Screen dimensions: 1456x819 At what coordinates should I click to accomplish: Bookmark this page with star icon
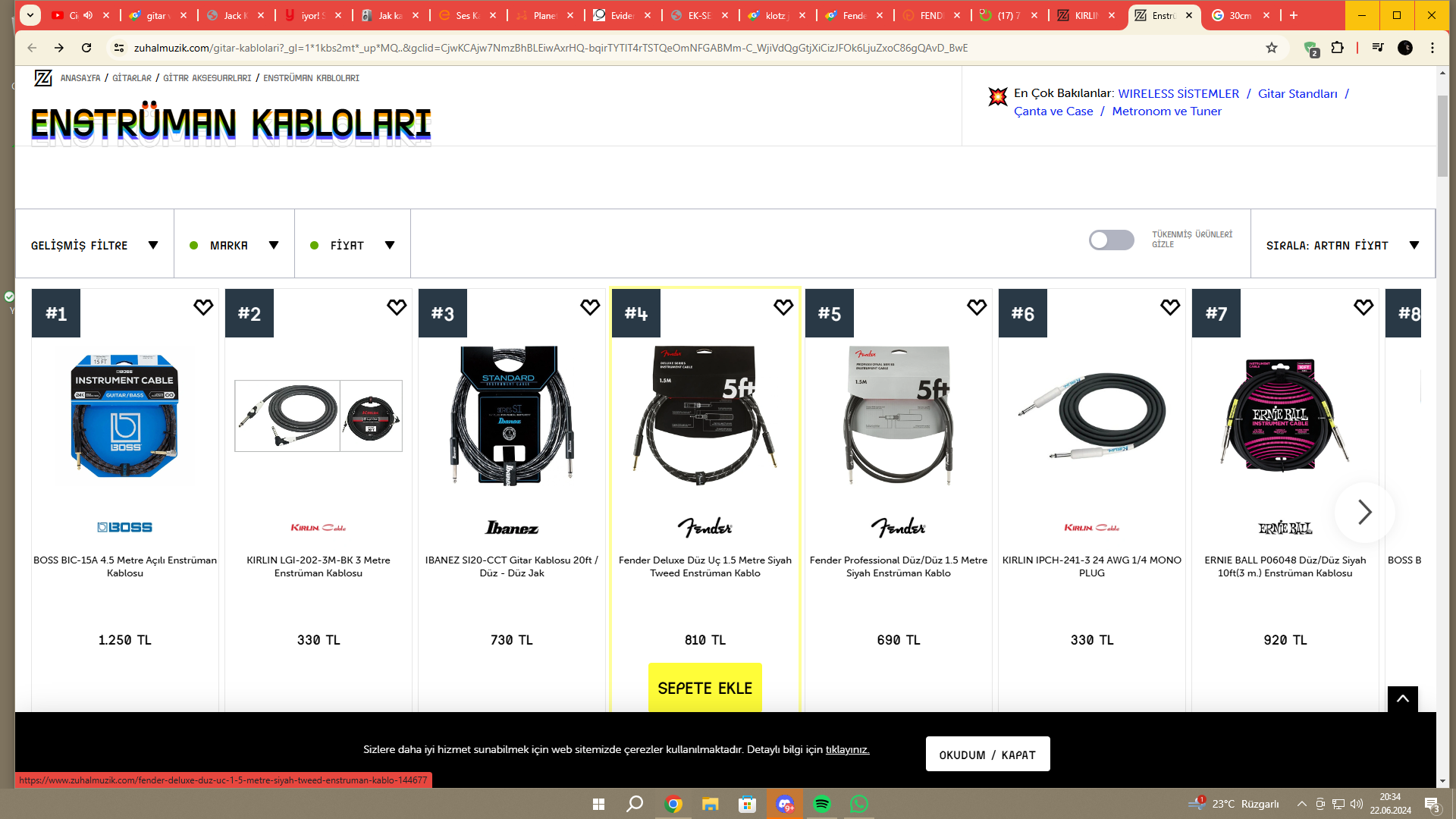coord(1272,48)
